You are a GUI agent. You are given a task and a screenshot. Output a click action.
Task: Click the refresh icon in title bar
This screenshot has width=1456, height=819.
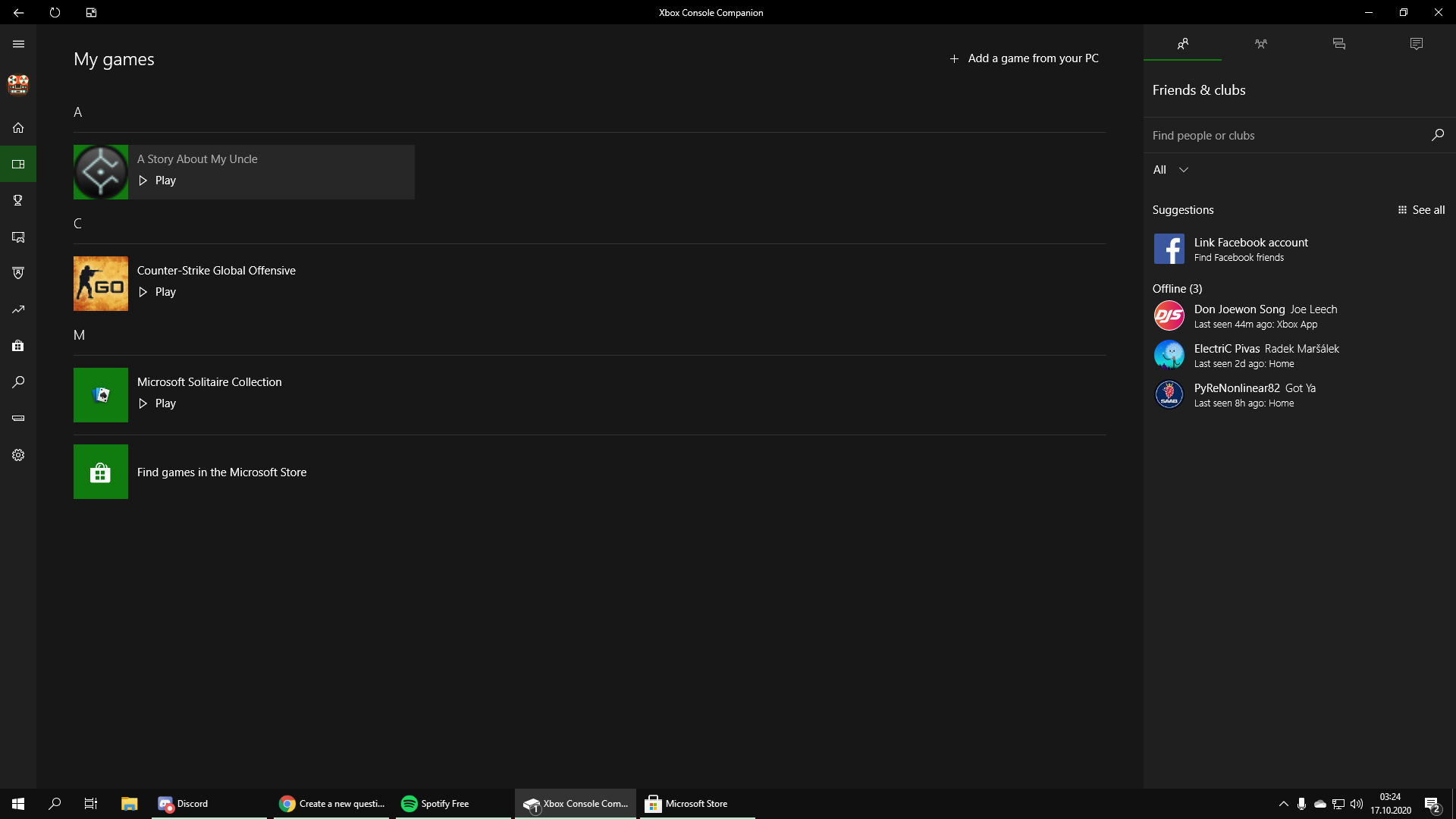55,12
